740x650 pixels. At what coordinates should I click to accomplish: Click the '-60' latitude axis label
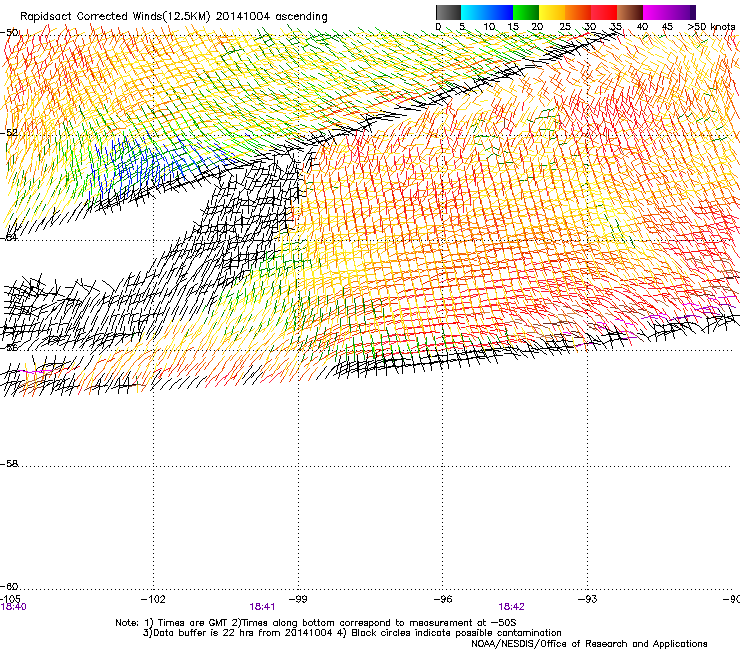tap(9, 586)
